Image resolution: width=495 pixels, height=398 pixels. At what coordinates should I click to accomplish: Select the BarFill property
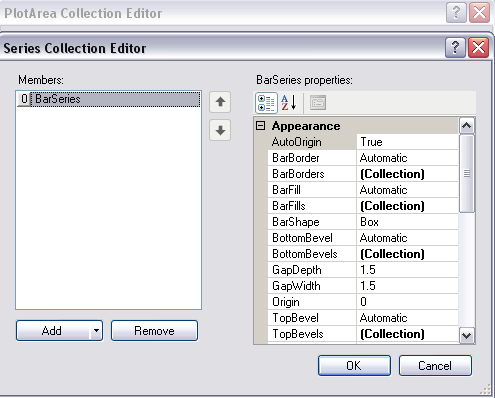pyautogui.click(x=312, y=190)
